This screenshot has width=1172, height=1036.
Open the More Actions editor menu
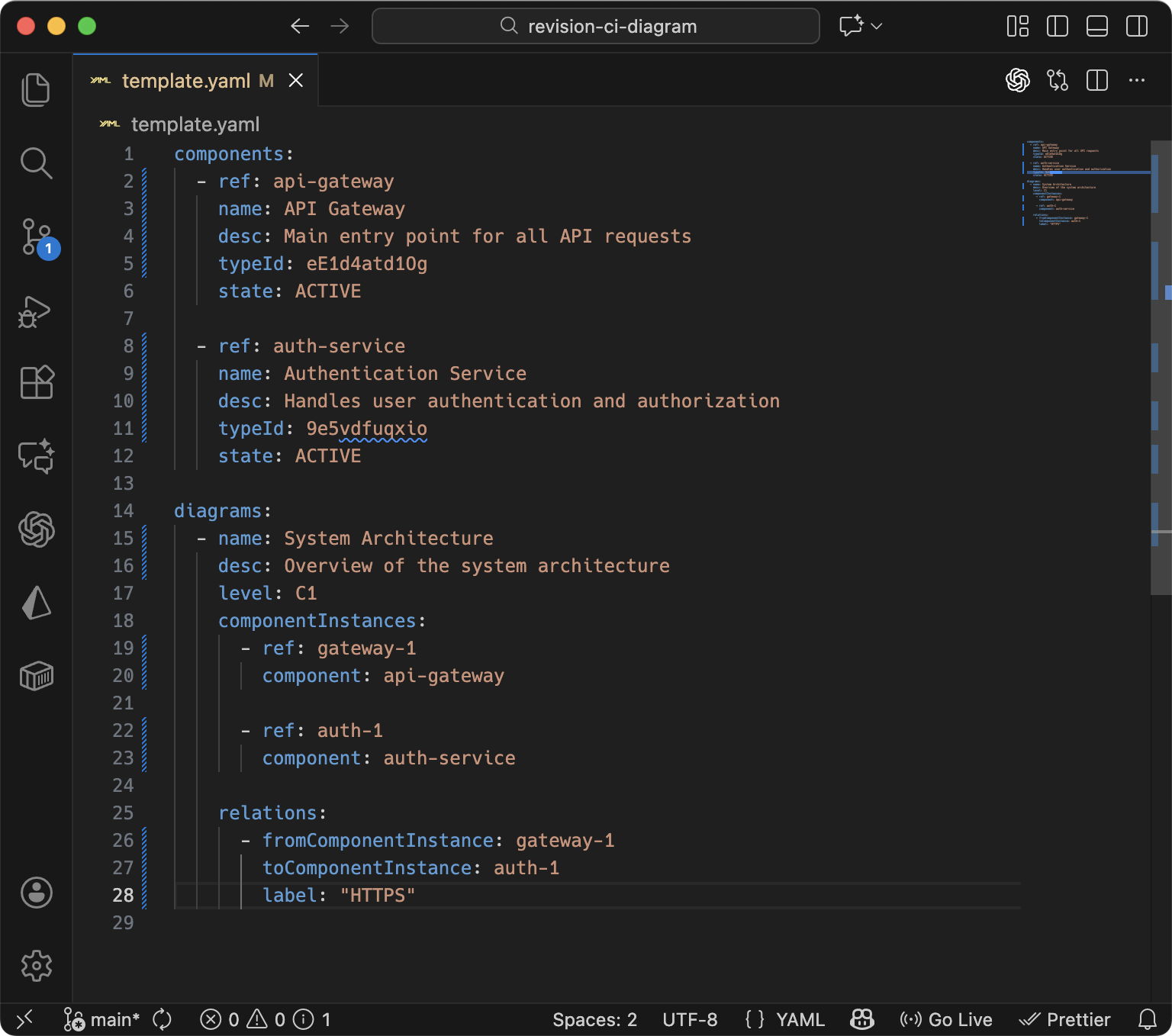(x=1137, y=80)
